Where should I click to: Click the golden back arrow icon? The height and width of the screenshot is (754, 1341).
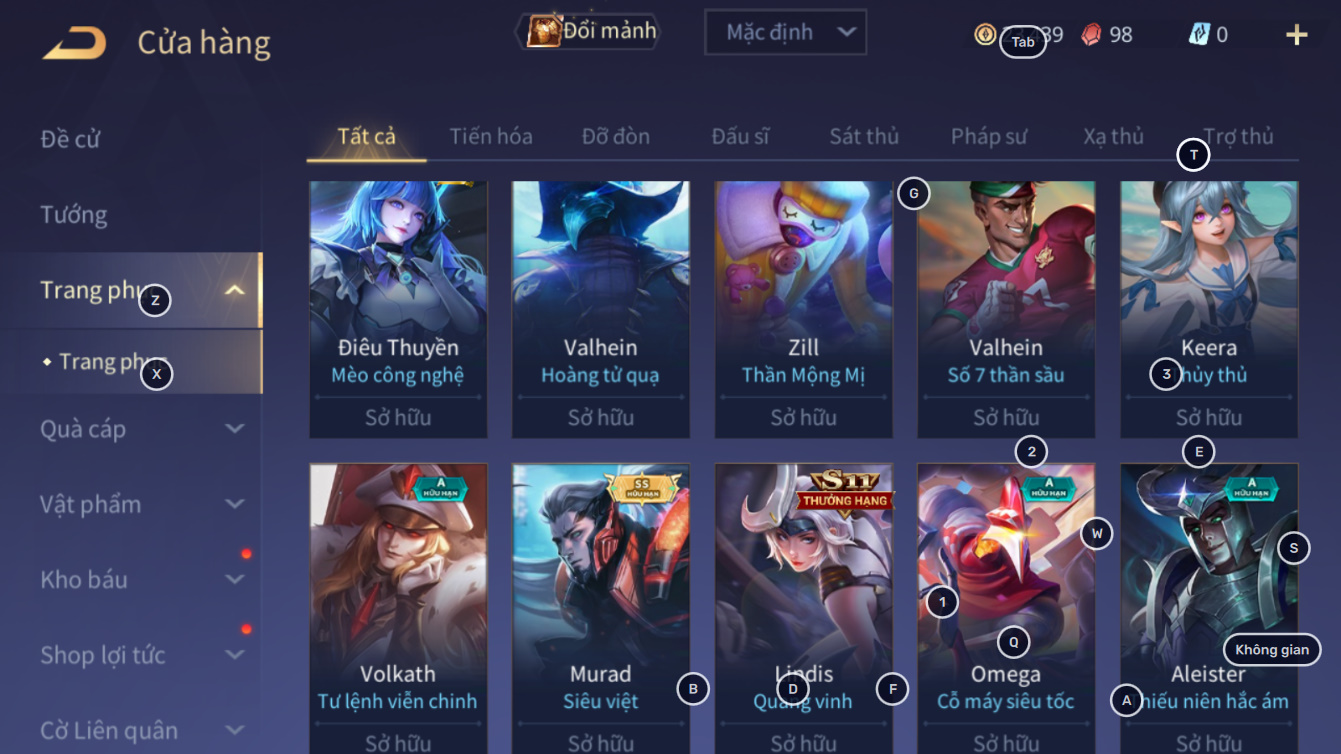74,43
